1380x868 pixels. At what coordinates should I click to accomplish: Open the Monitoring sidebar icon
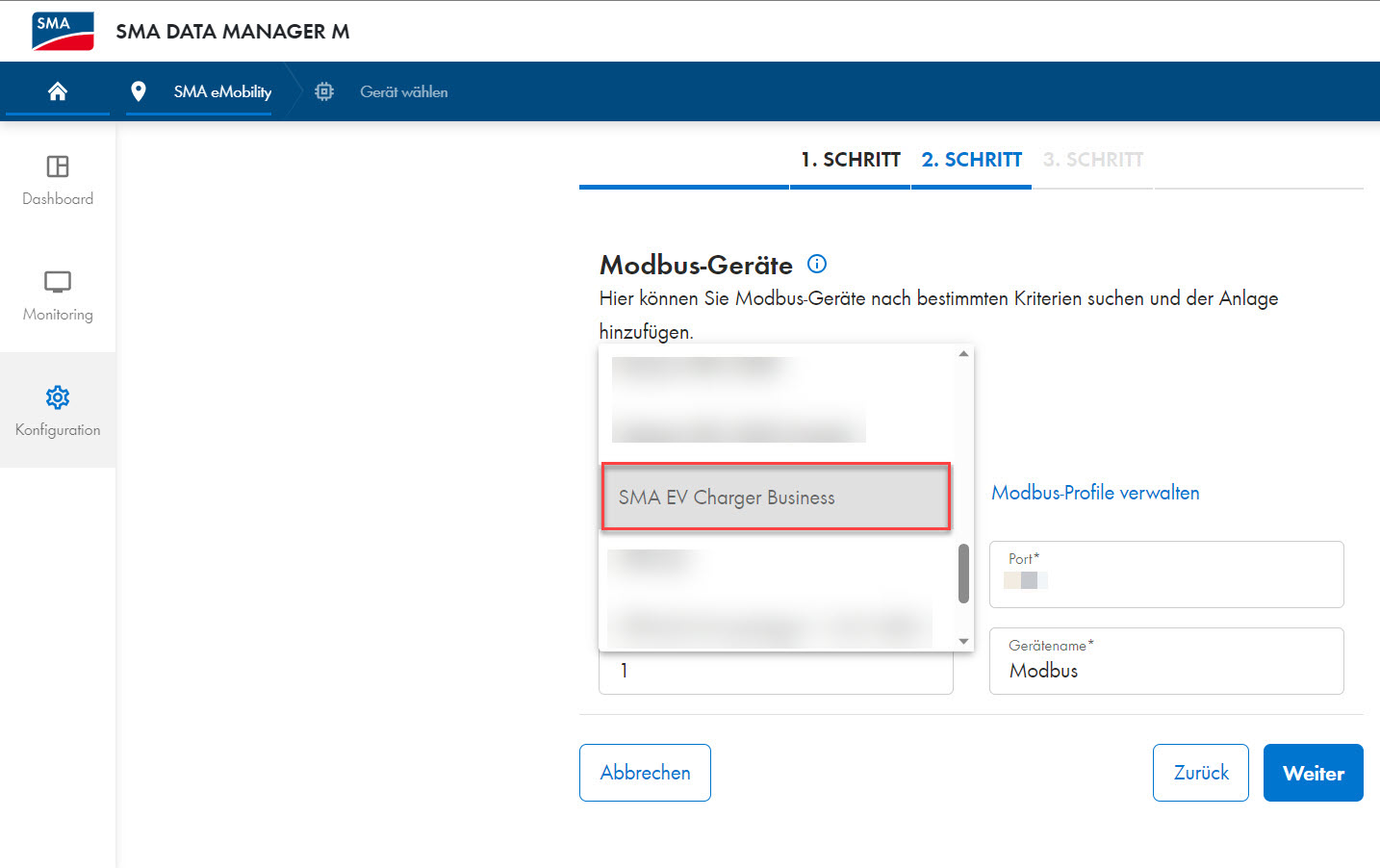[58, 282]
